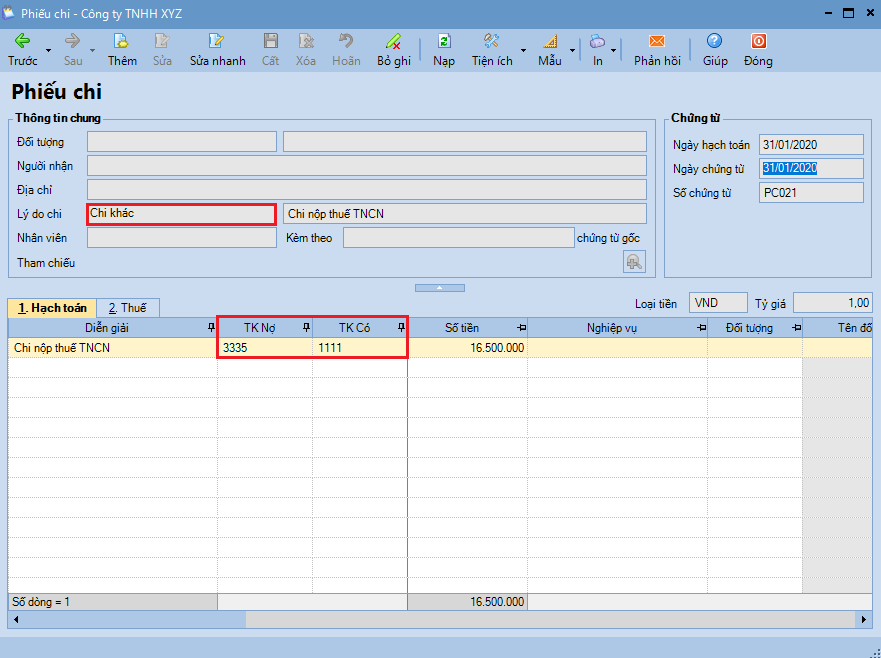The width and height of the screenshot is (881, 658).
Task: Click the Thêm add-new icon
Action: (122, 42)
